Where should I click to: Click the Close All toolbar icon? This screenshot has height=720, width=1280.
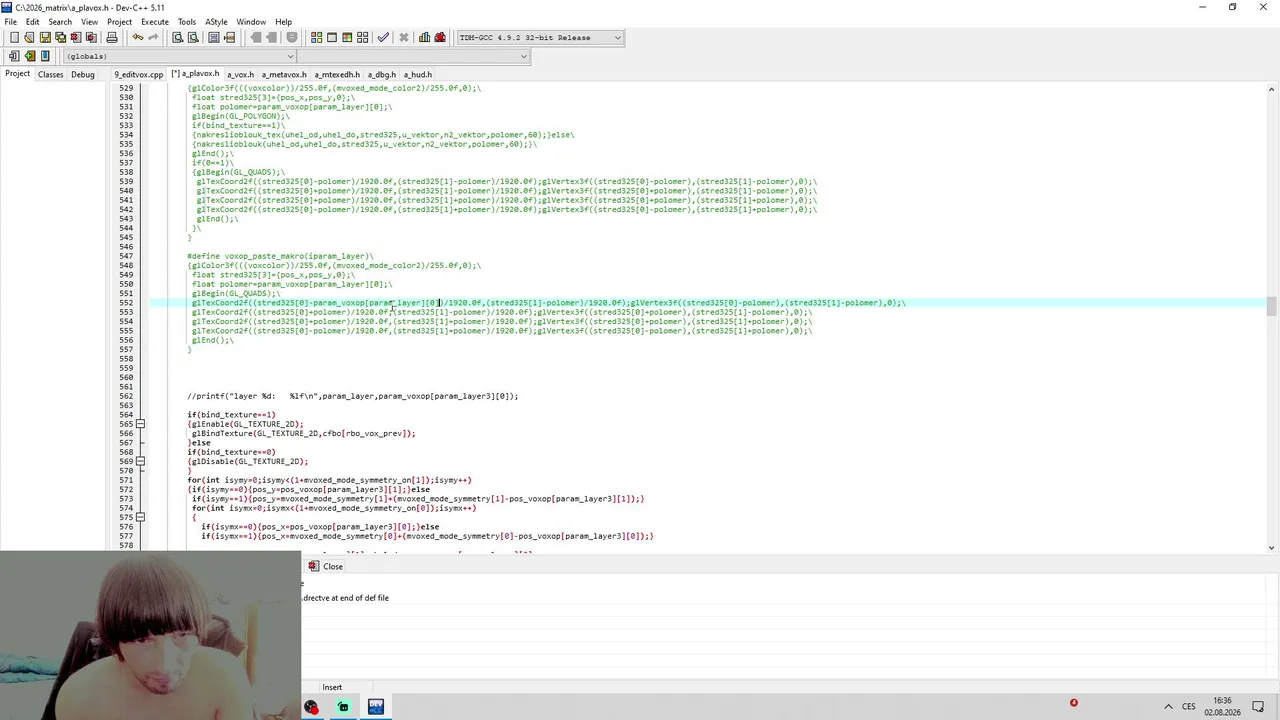(x=91, y=37)
